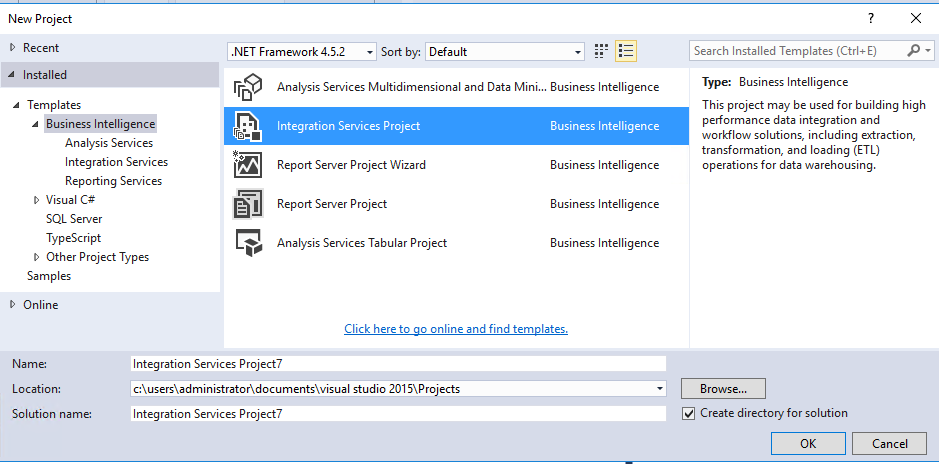Open the Location path dropdown

point(659,388)
